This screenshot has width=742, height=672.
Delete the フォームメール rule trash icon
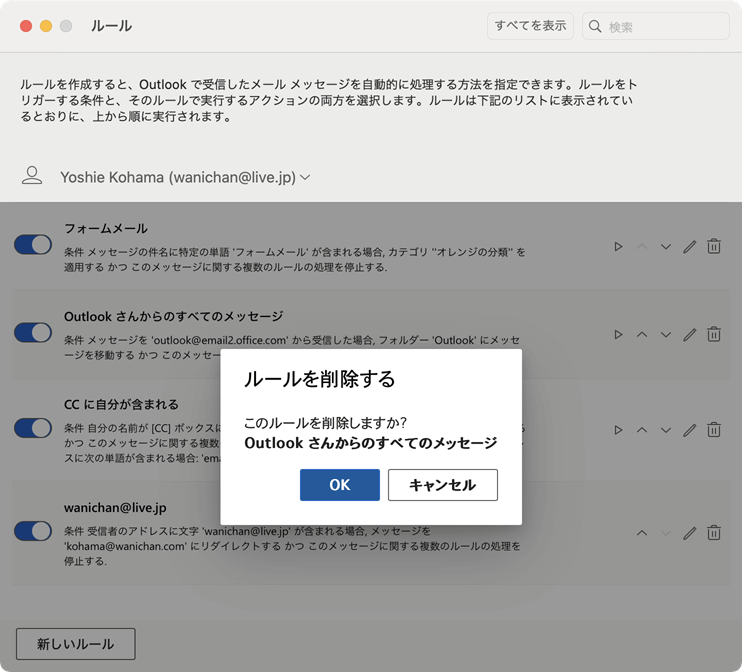pos(714,246)
